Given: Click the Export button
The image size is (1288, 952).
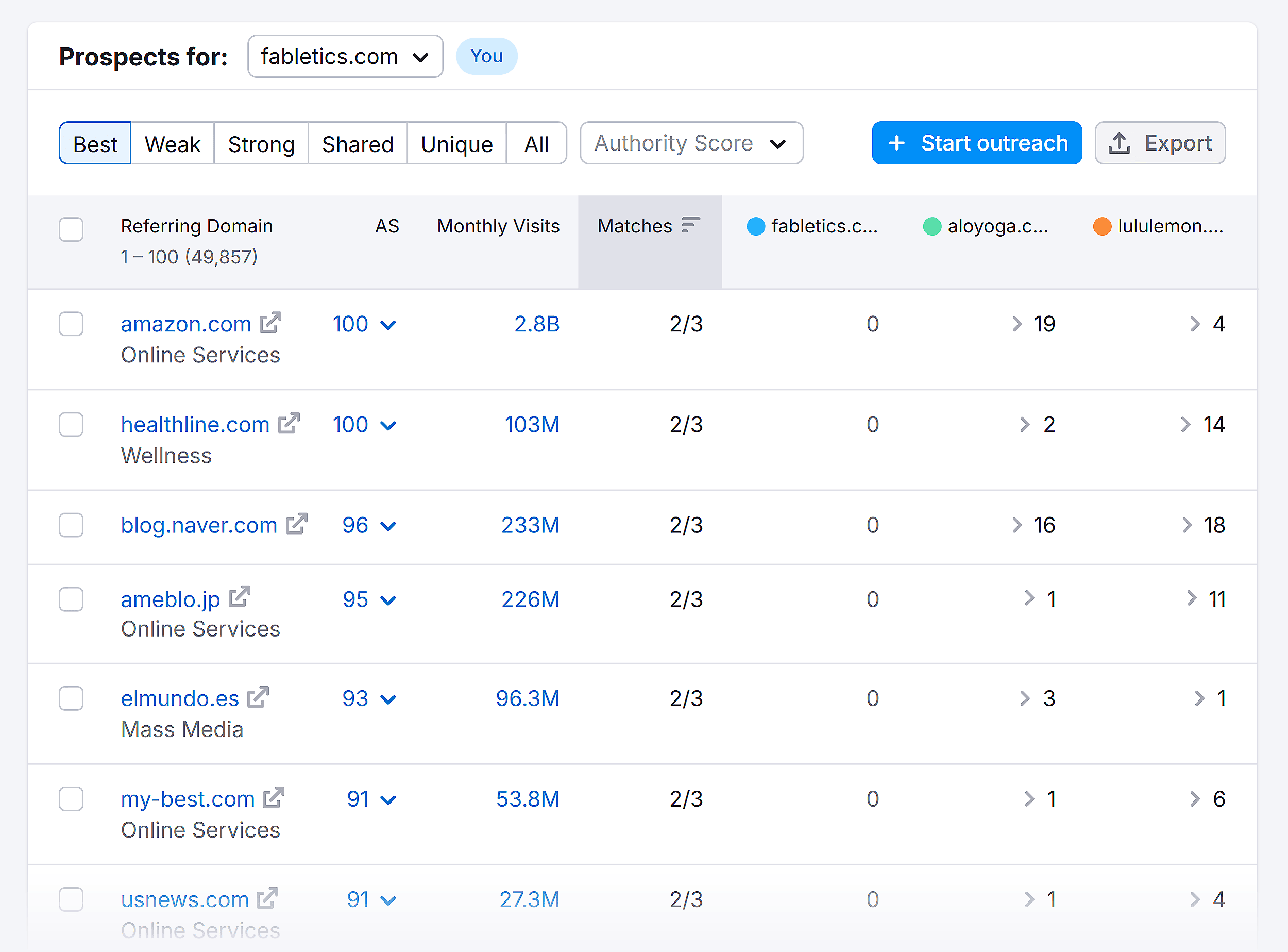Looking at the screenshot, I should pos(1160,143).
